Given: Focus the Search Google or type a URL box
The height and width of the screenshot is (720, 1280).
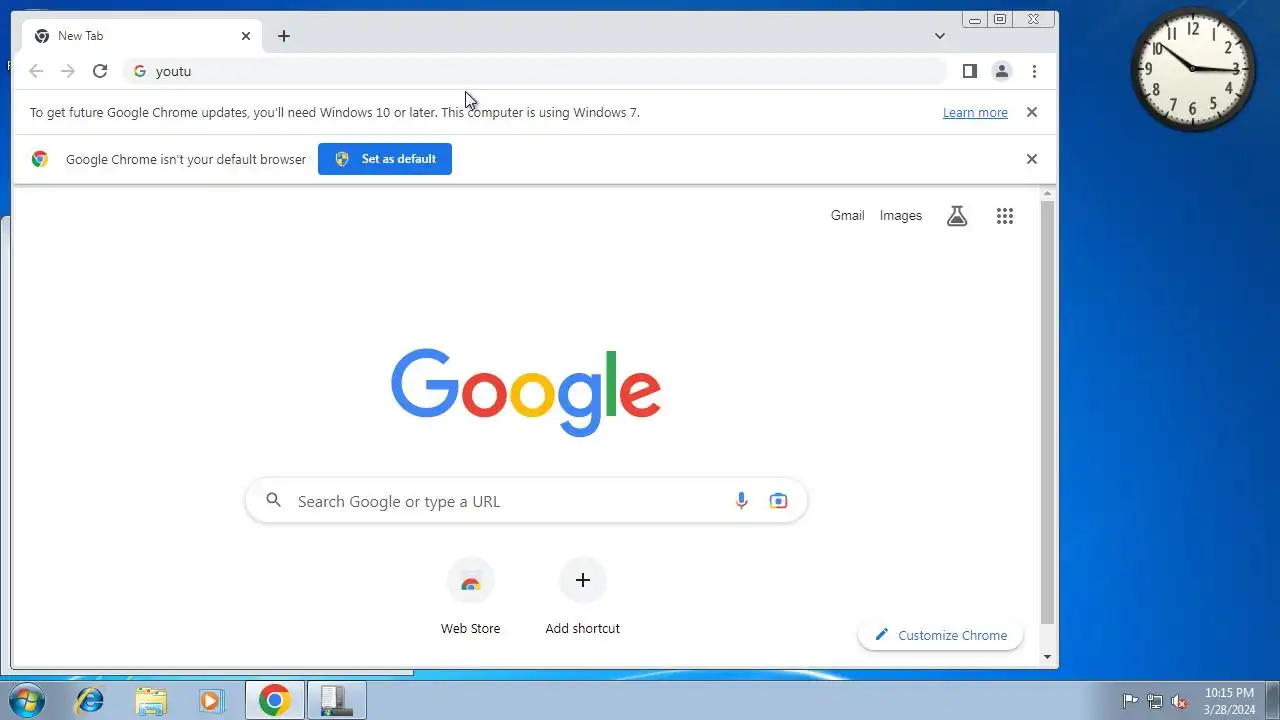Looking at the screenshot, I should (x=526, y=501).
